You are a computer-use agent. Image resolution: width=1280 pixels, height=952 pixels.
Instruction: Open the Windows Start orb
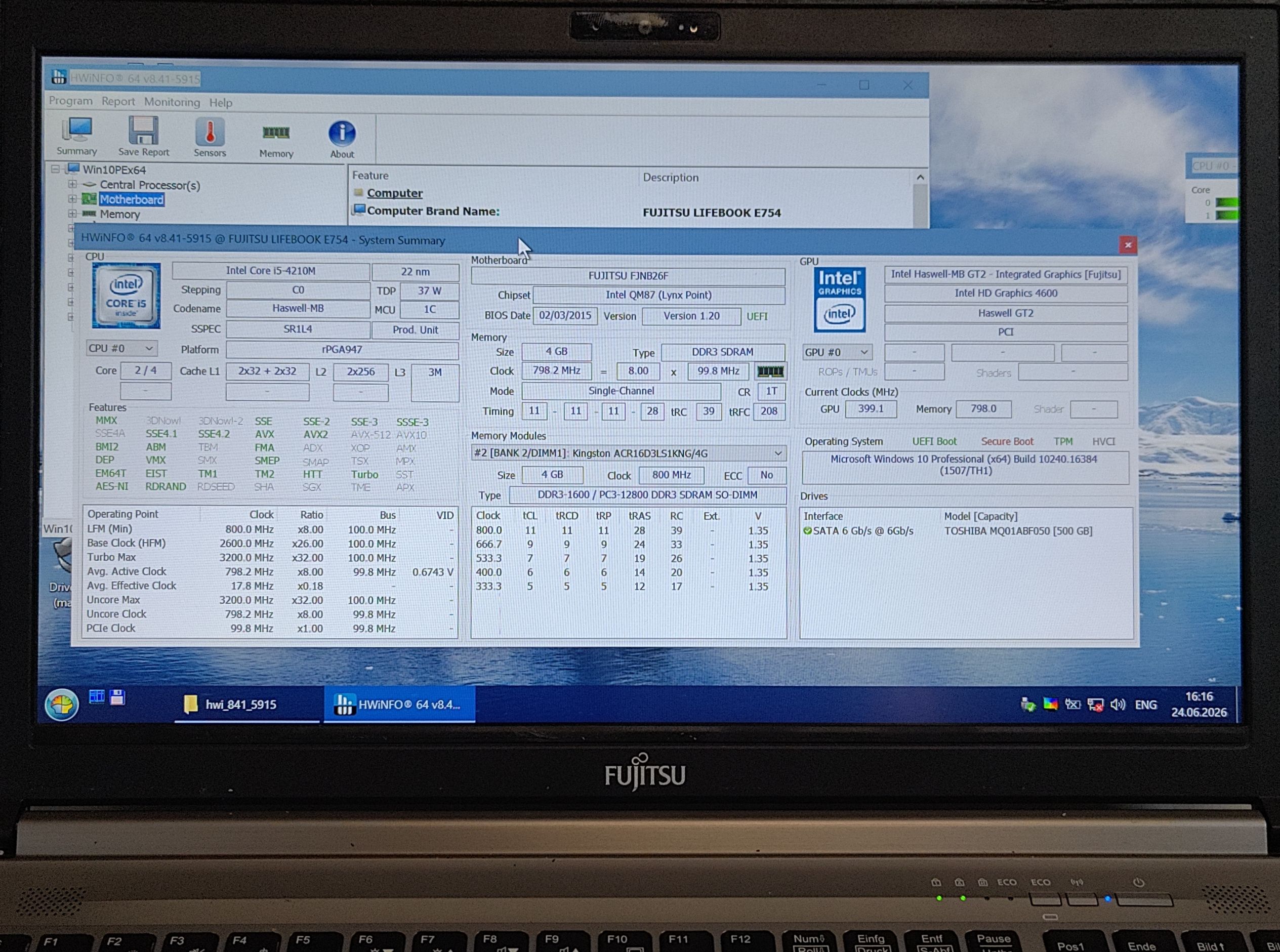[62, 704]
